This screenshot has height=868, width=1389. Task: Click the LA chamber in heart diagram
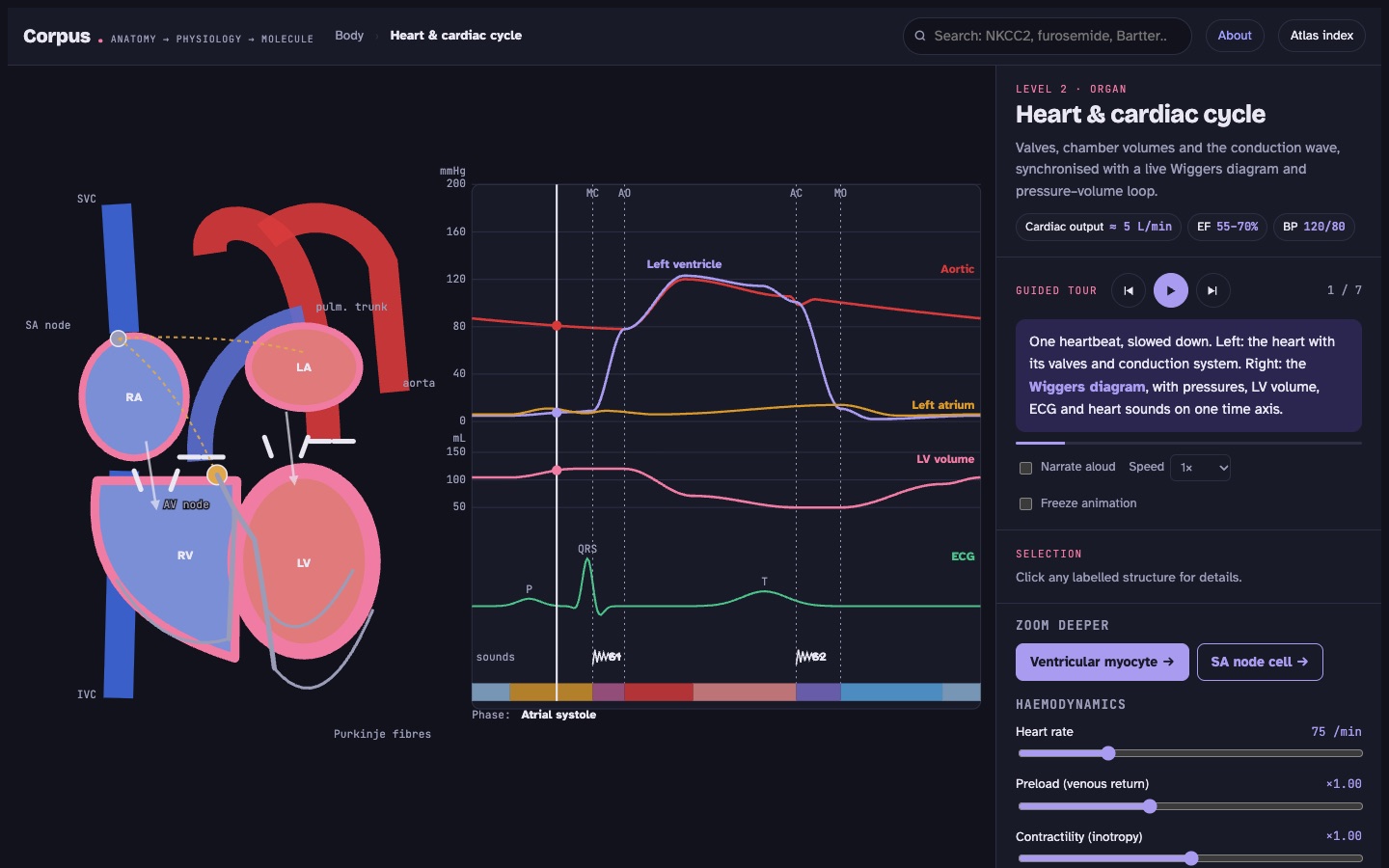pyautogui.click(x=304, y=367)
